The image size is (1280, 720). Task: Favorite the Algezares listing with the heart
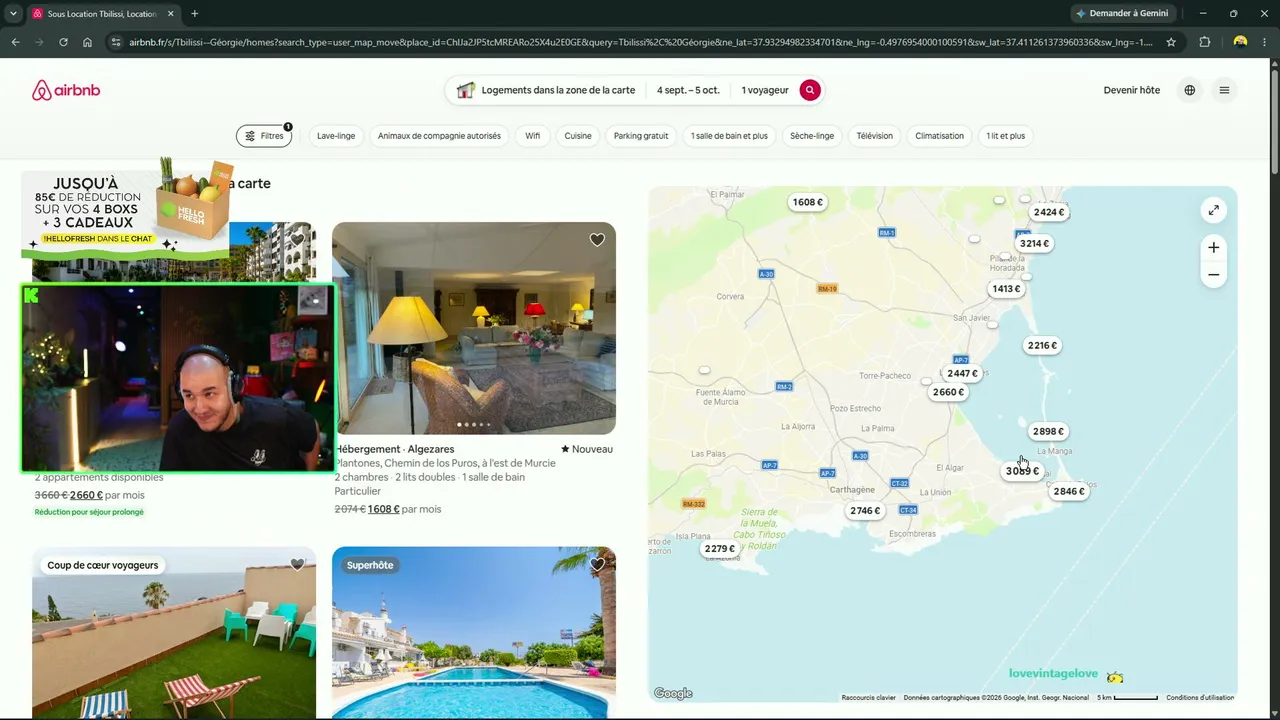tap(597, 240)
